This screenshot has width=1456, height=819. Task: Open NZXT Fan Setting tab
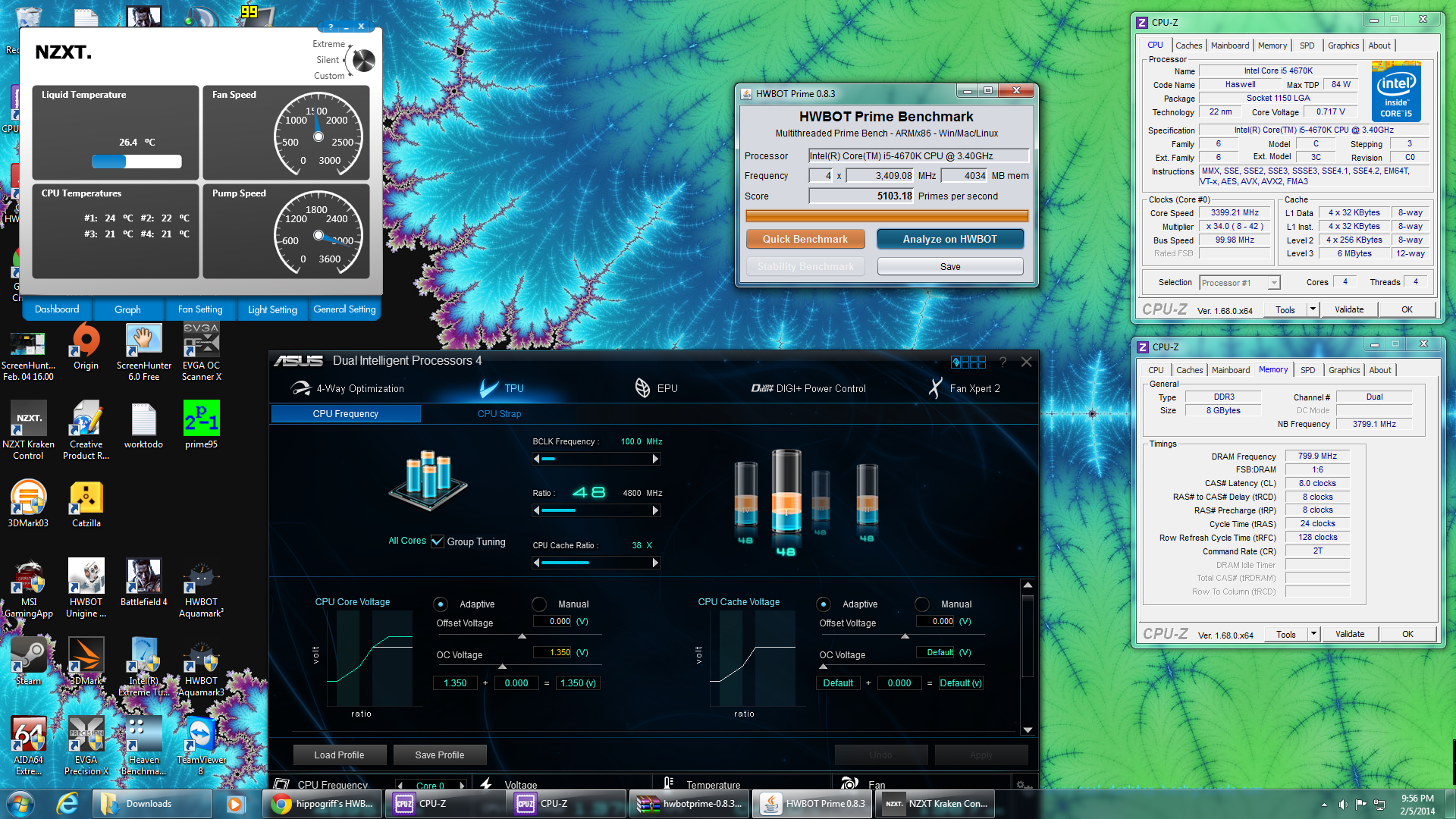[200, 309]
